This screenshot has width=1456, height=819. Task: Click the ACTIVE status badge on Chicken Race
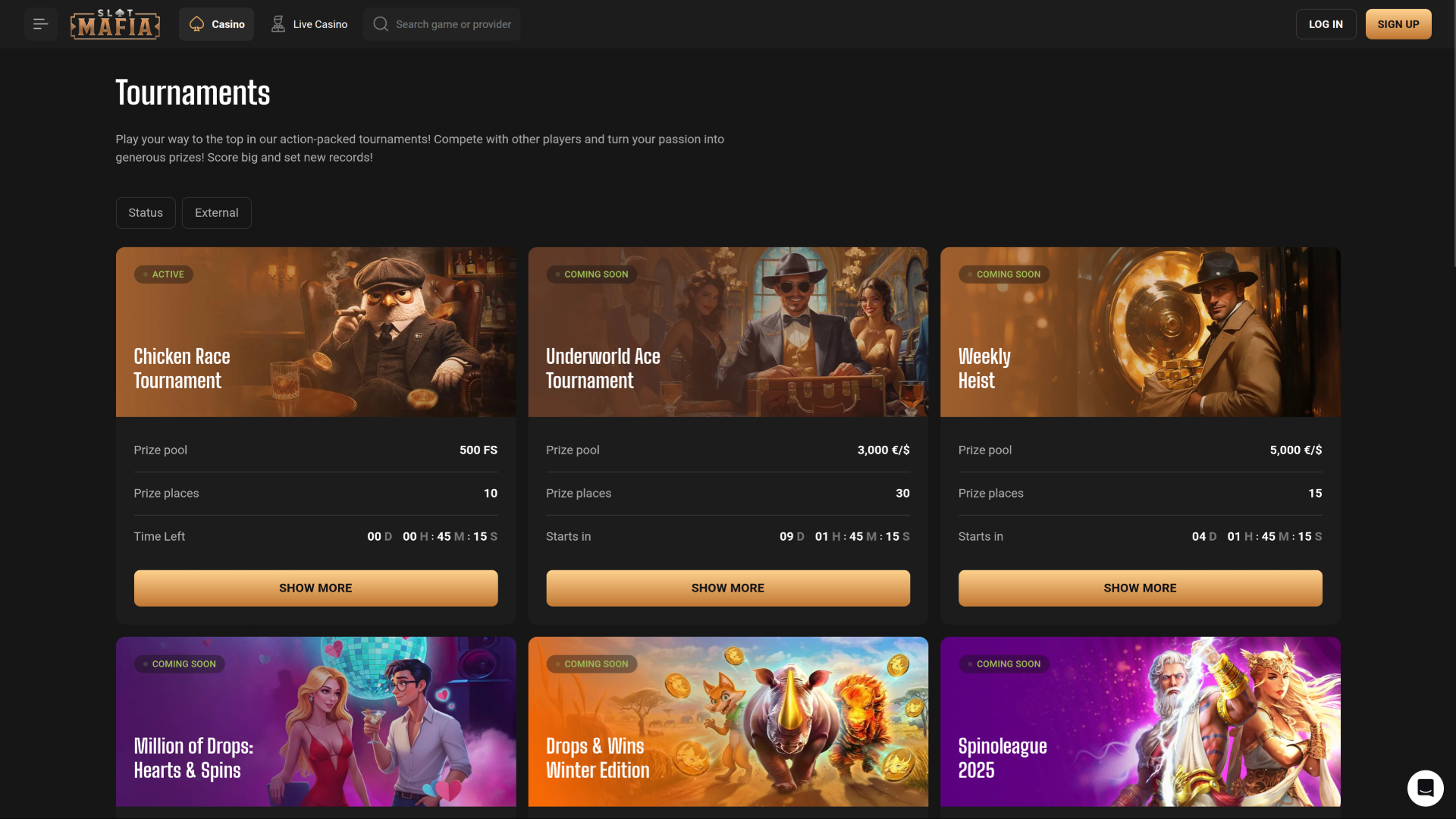point(164,274)
